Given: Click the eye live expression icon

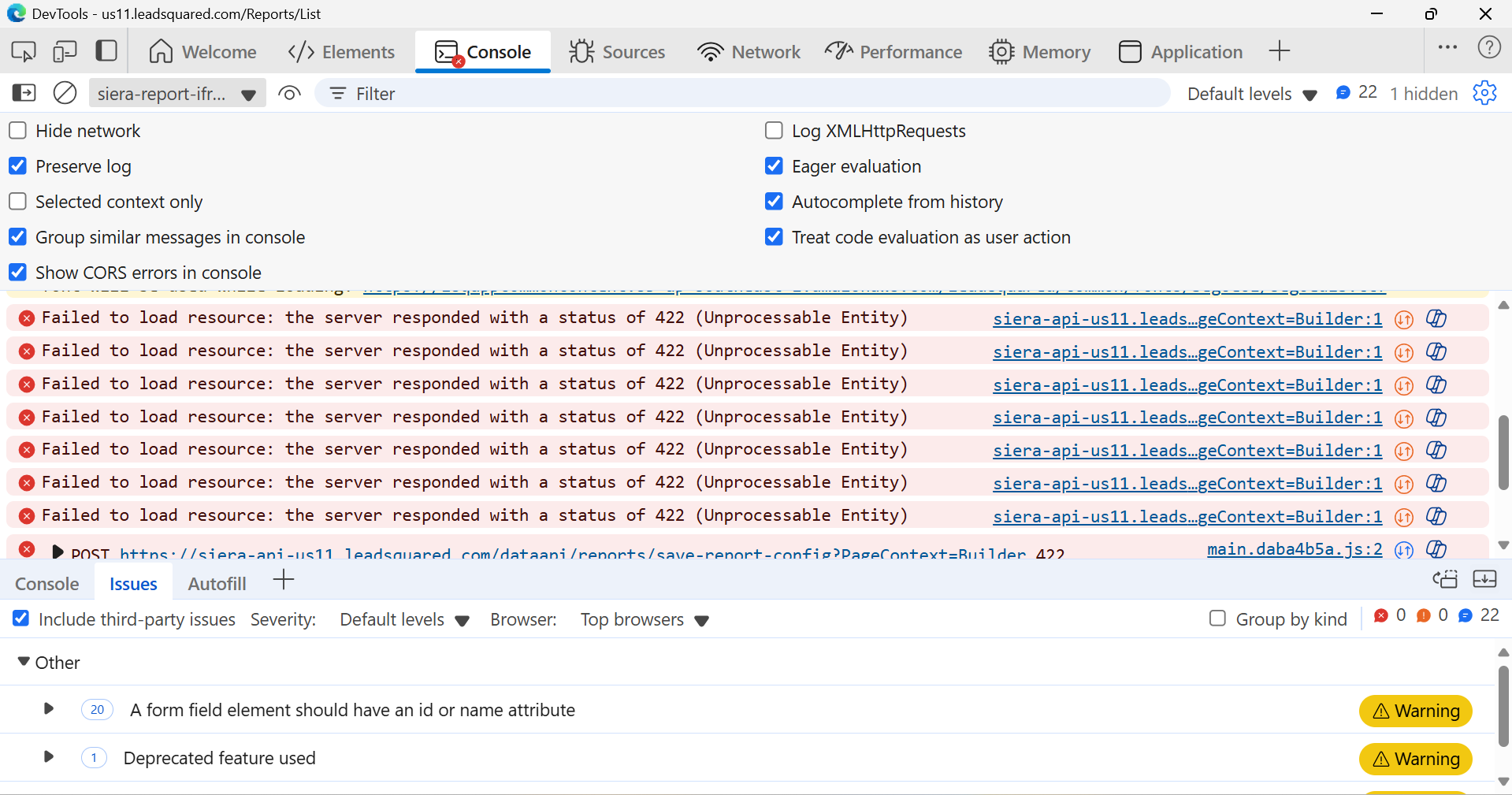Looking at the screenshot, I should [x=289, y=94].
